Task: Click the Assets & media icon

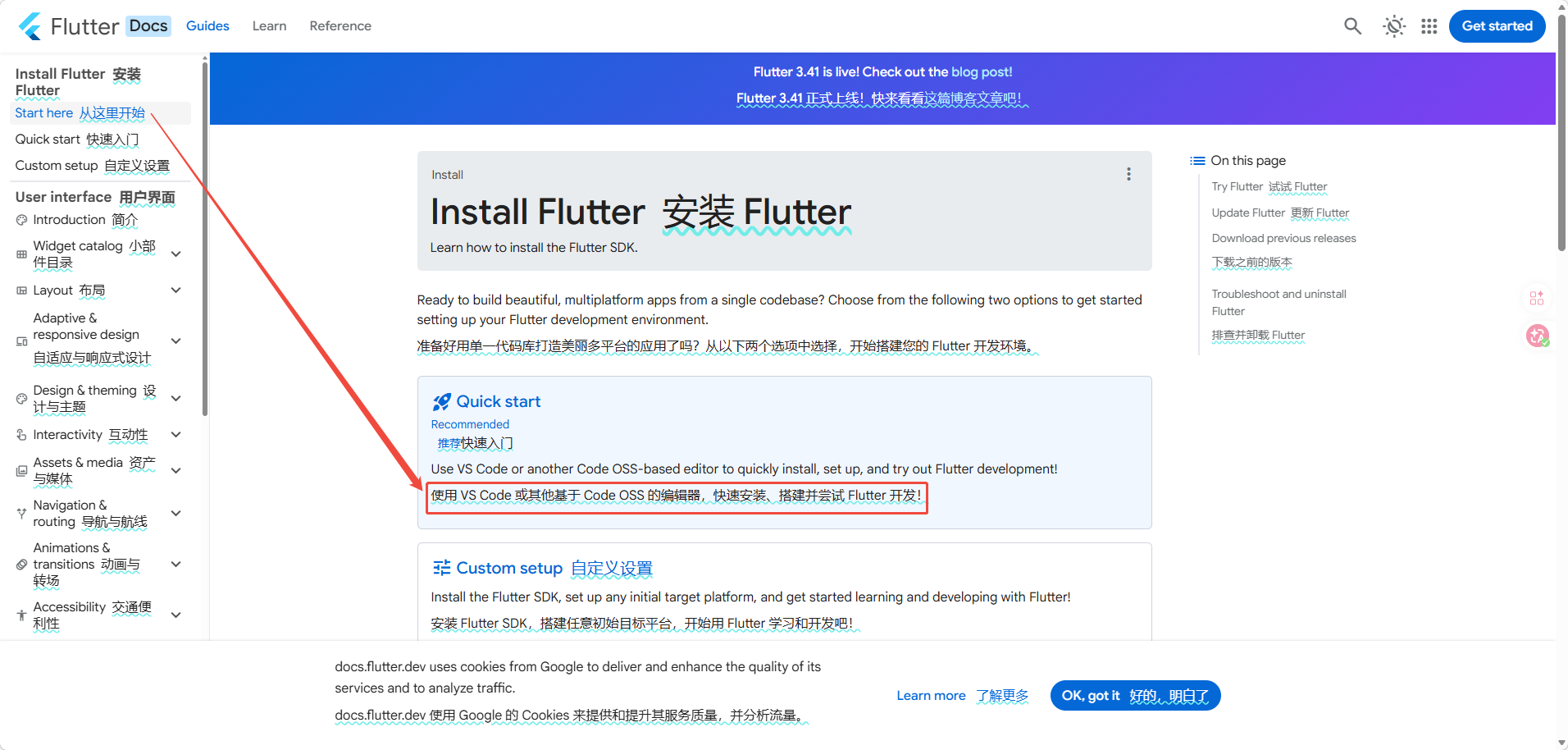Action: pos(22,471)
